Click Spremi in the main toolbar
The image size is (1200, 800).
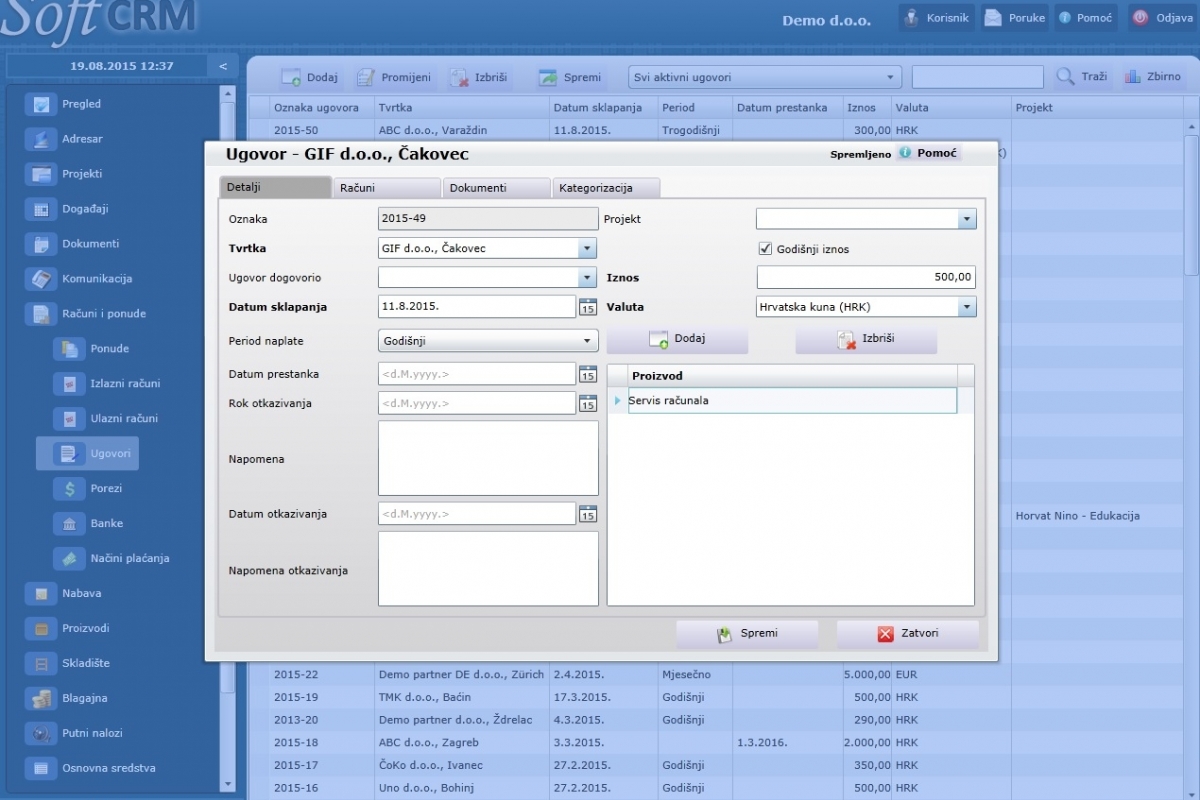pos(570,77)
